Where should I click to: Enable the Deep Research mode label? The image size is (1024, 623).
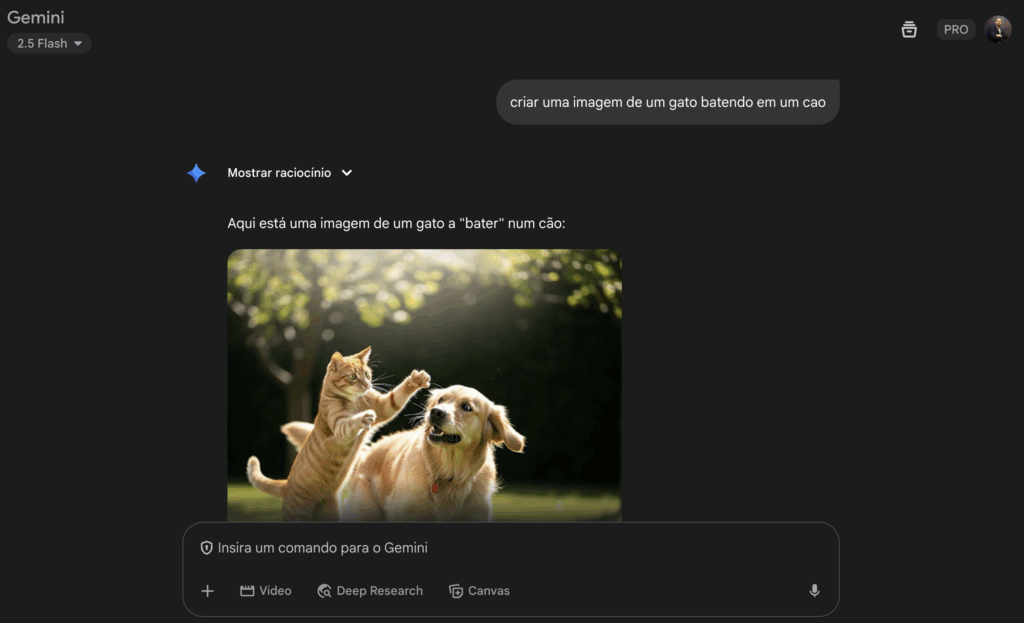coord(379,591)
